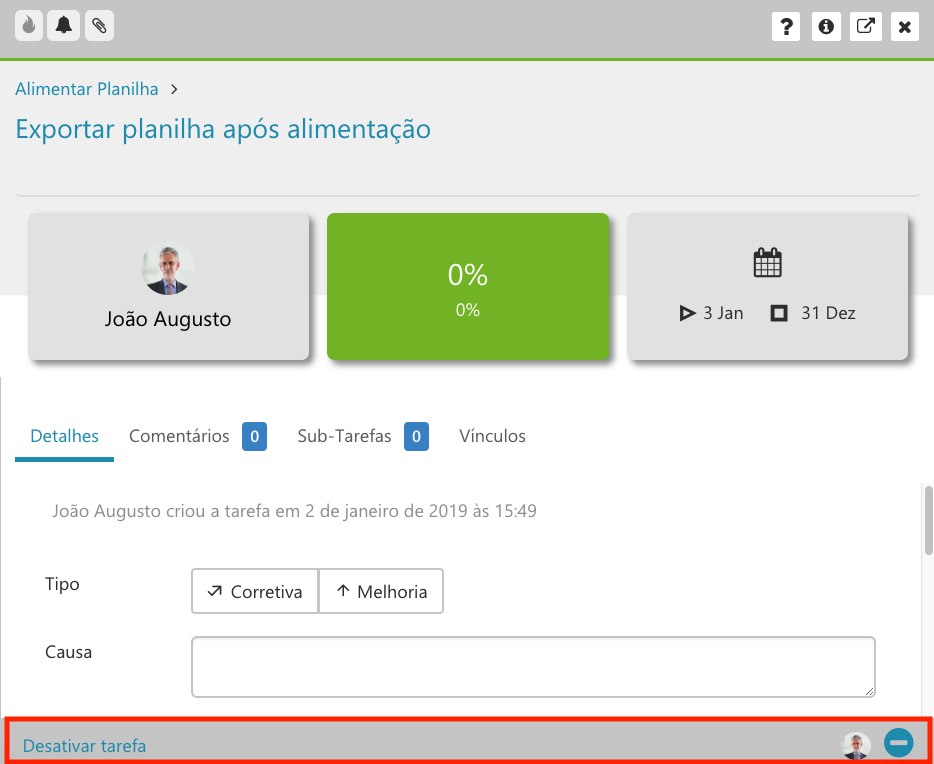Open task in new window icon
934x764 pixels.
(x=865, y=27)
